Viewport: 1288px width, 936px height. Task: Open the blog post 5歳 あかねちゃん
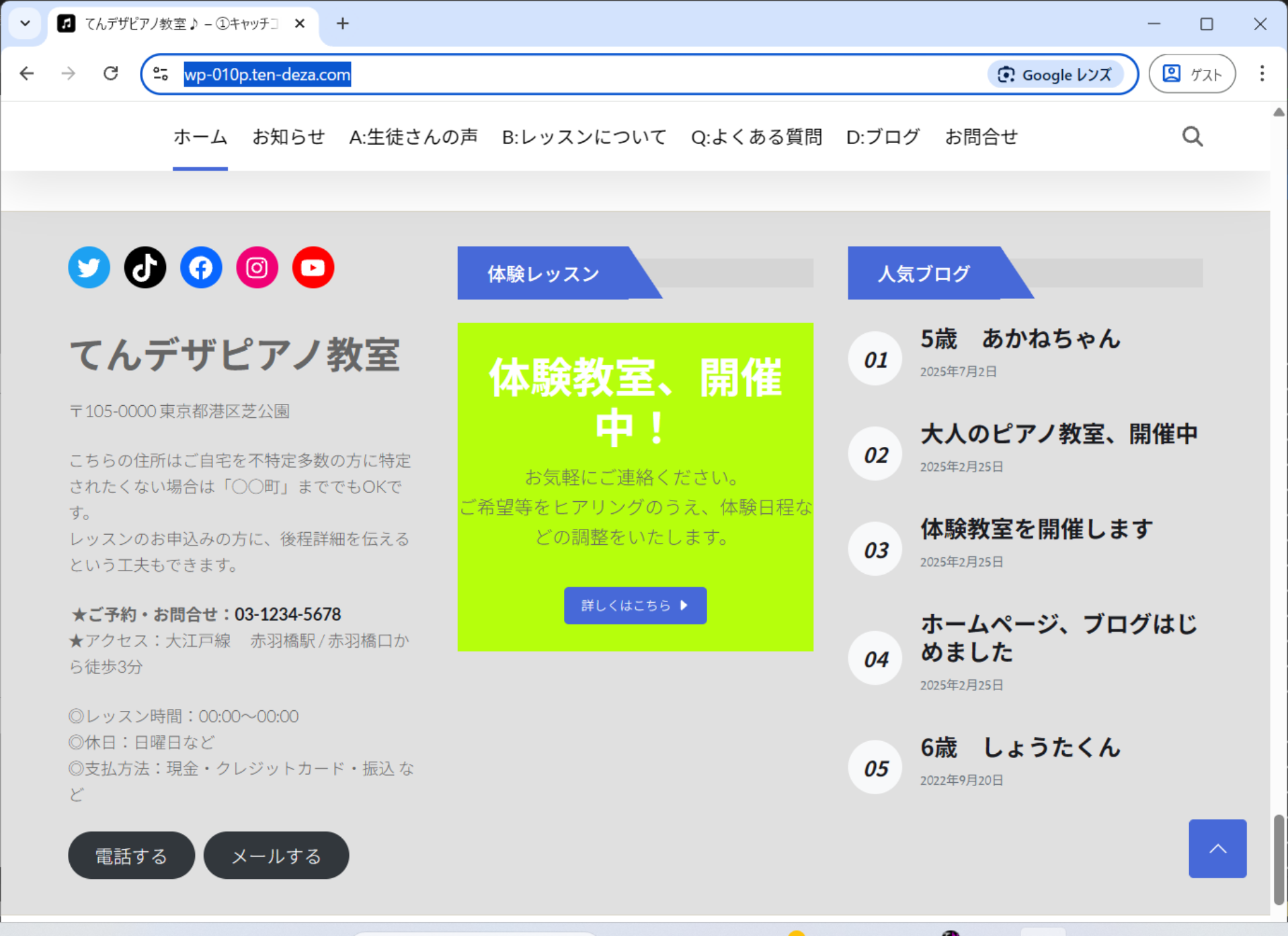point(1020,339)
